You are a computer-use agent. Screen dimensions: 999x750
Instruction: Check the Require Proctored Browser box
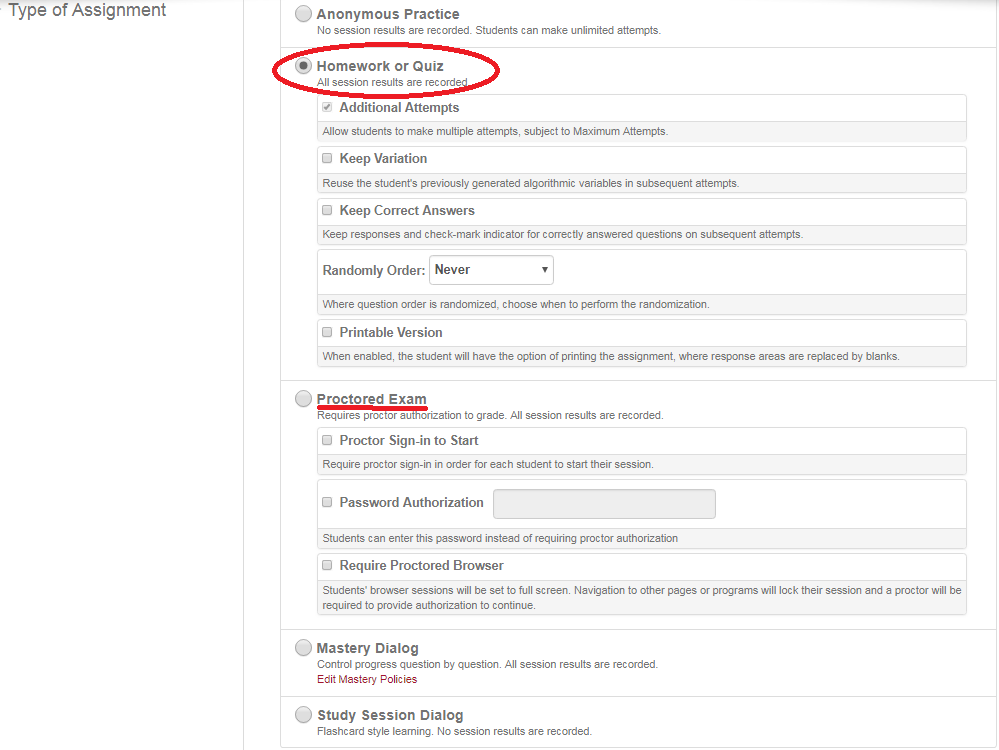tap(327, 565)
